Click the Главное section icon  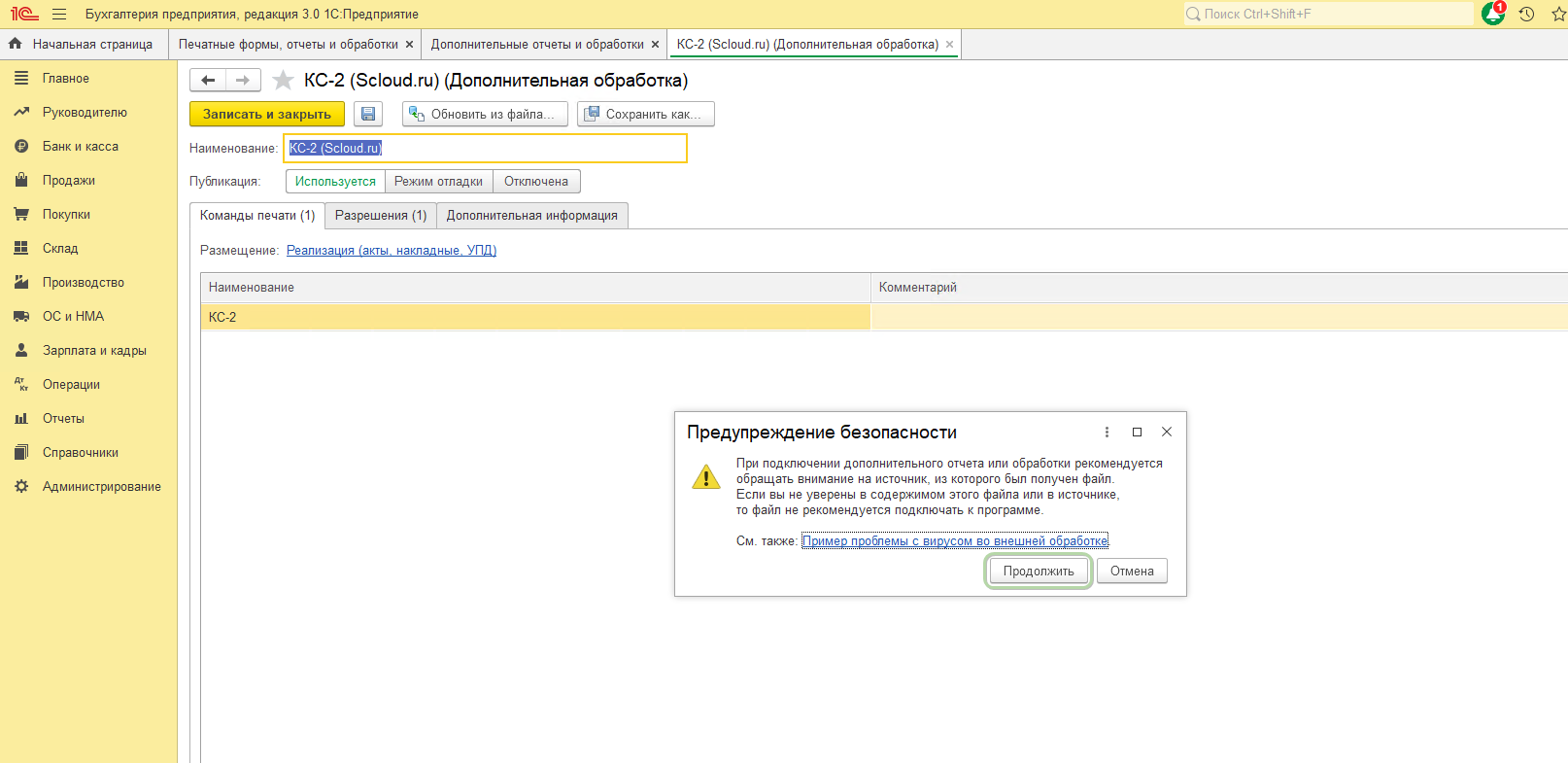[21, 78]
